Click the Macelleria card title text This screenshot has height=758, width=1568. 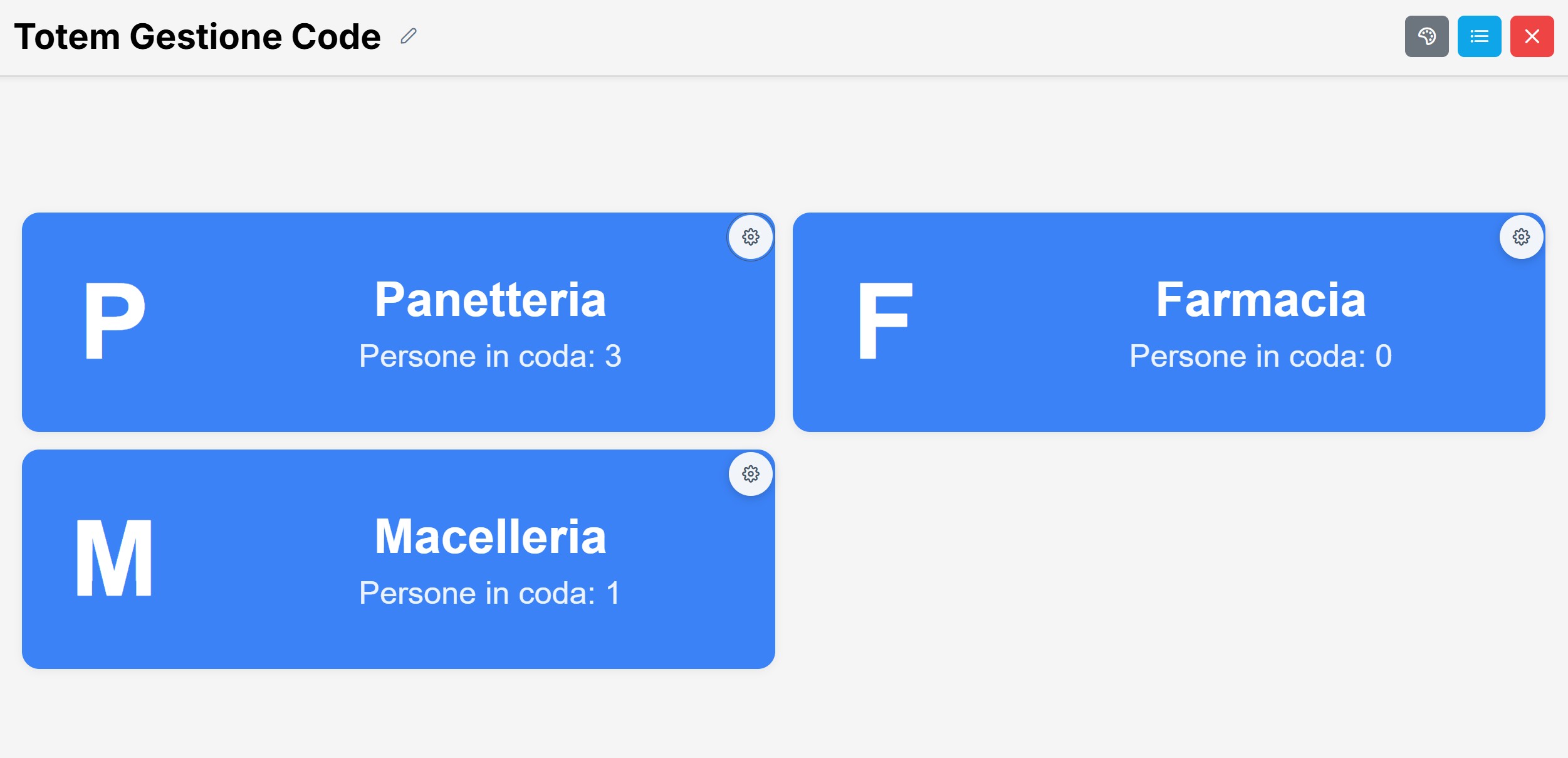(x=490, y=536)
